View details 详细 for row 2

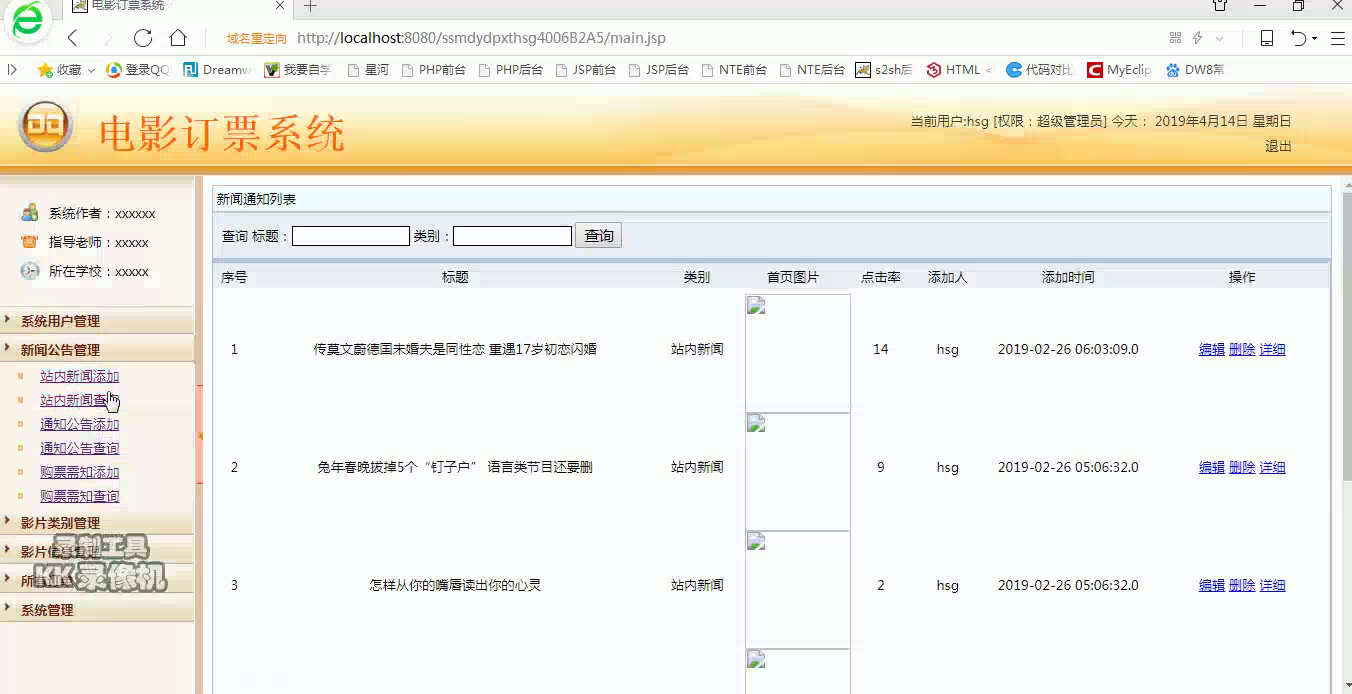pyautogui.click(x=1272, y=467)
